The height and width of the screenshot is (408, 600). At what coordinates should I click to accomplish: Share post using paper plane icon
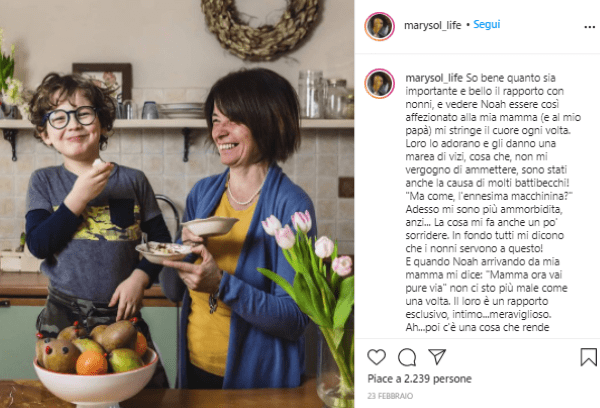pyautogui.click(x=437, y=356)
